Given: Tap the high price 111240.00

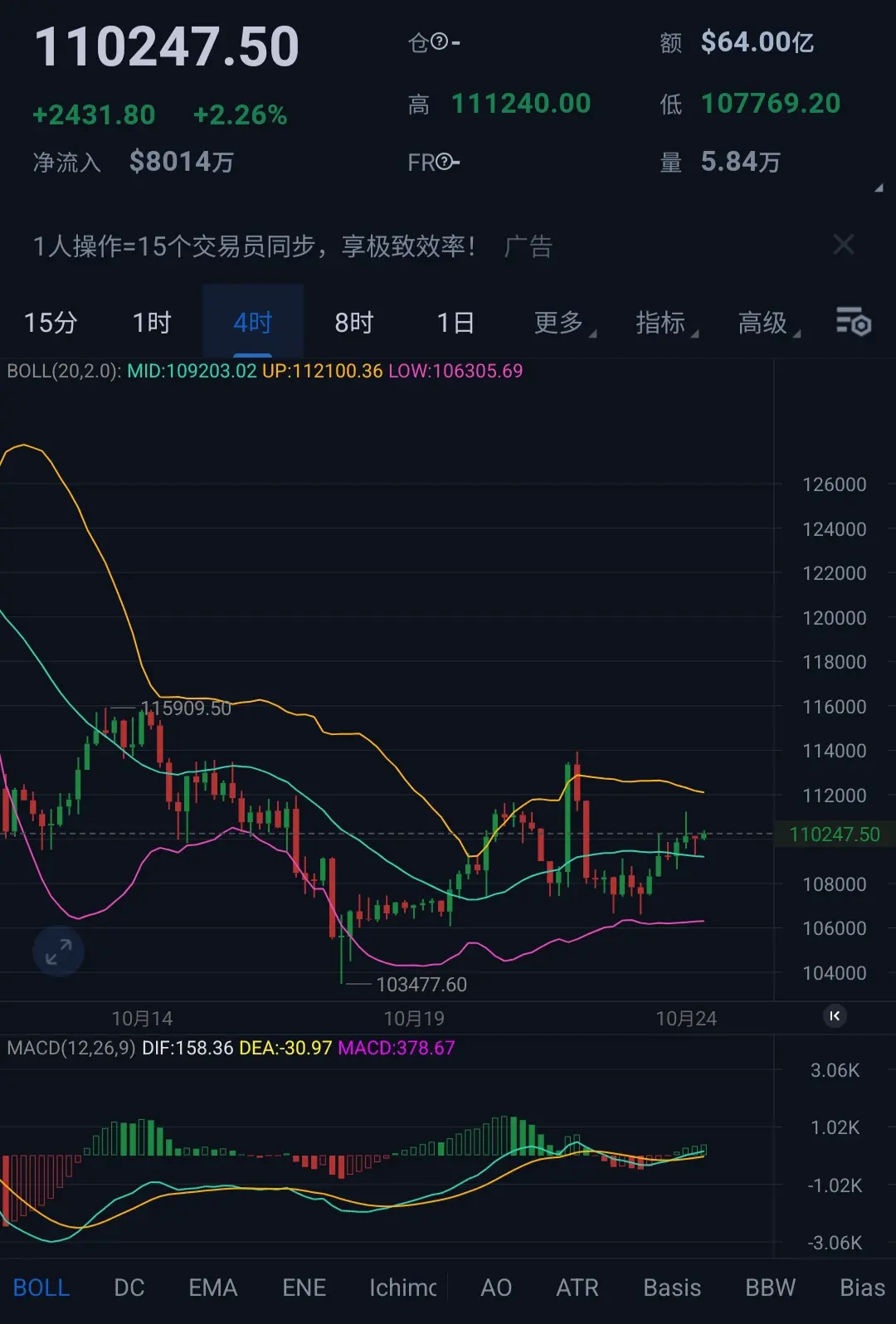Looking at the screenshot, I should [x=521, y=104].
